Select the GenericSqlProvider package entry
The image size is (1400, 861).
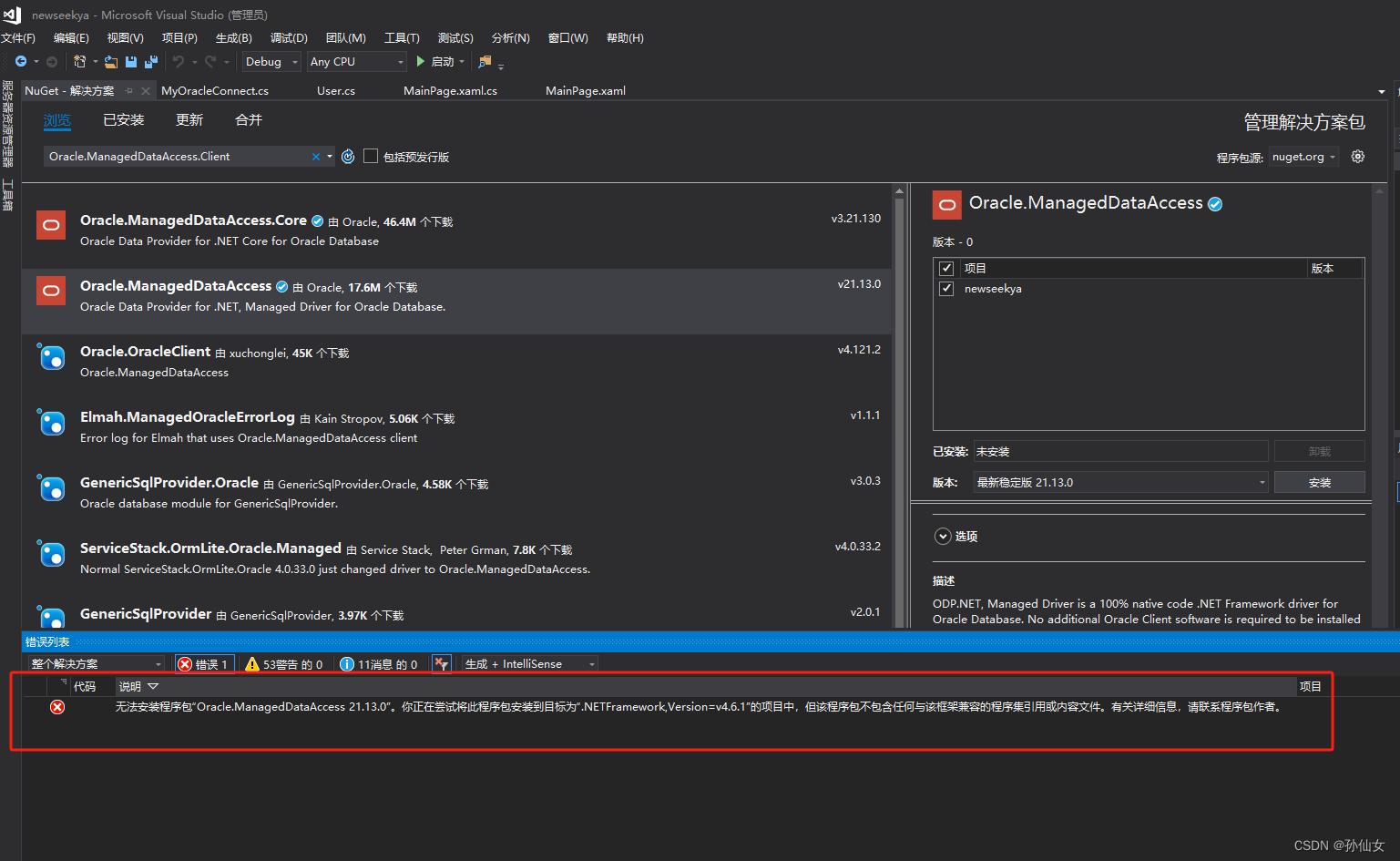point(456,614)
